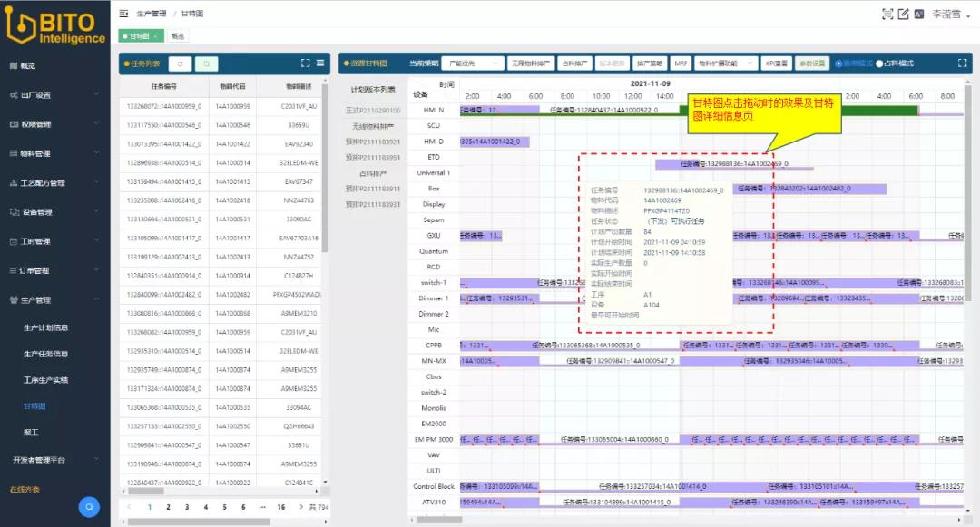
Task: Click the refresh button in task list panel
Action: 182,63
